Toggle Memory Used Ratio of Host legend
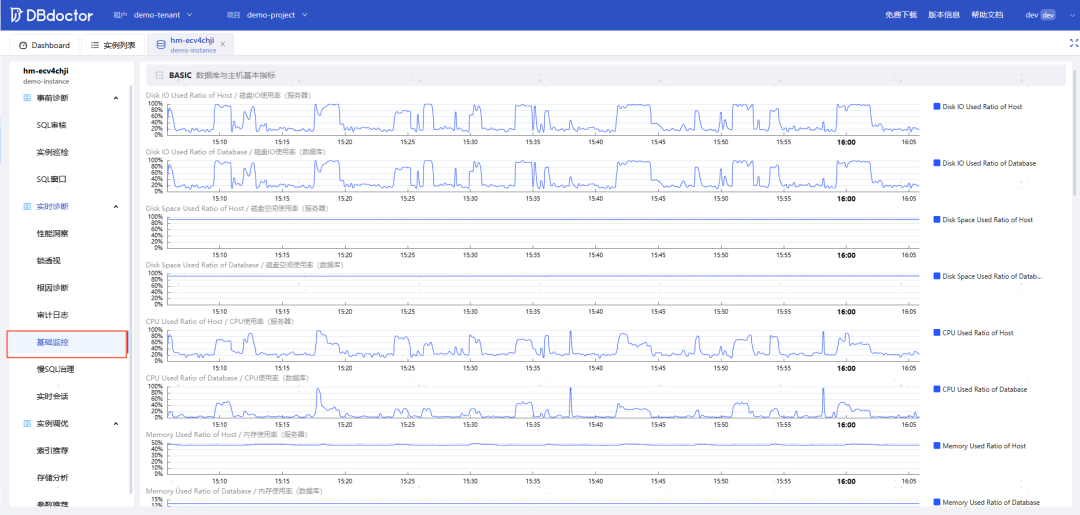1080x515 pixels. pos(979,446)
